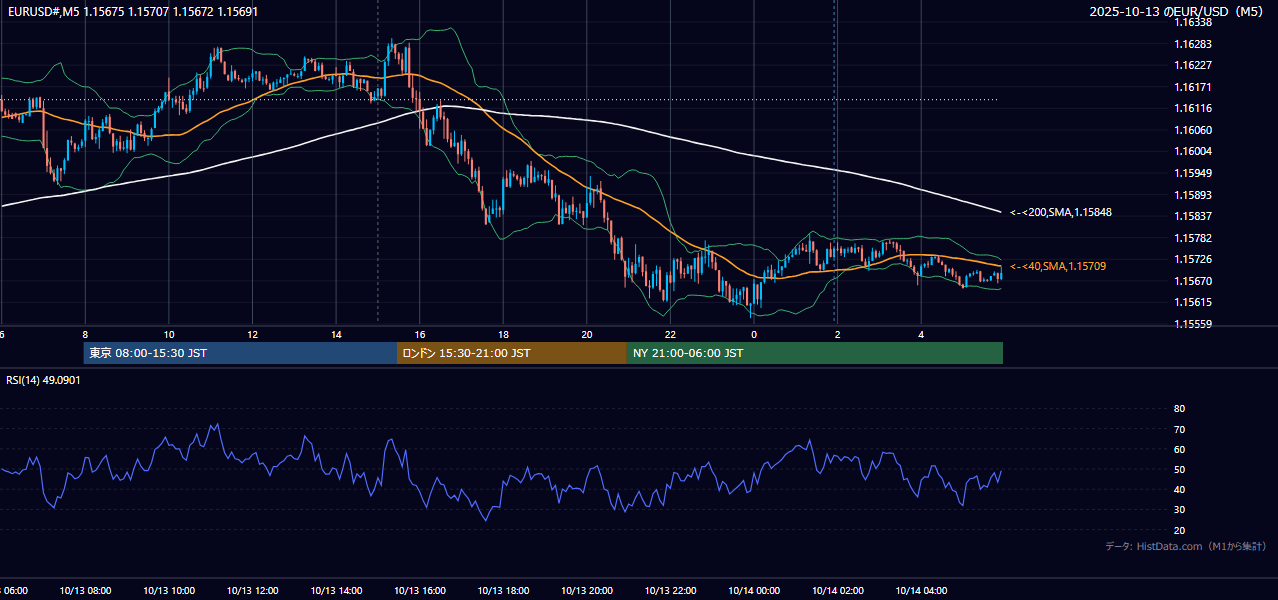1278x600 pixels.
Task: Click RSI scale value 20
Action: tap(1179, 530)
